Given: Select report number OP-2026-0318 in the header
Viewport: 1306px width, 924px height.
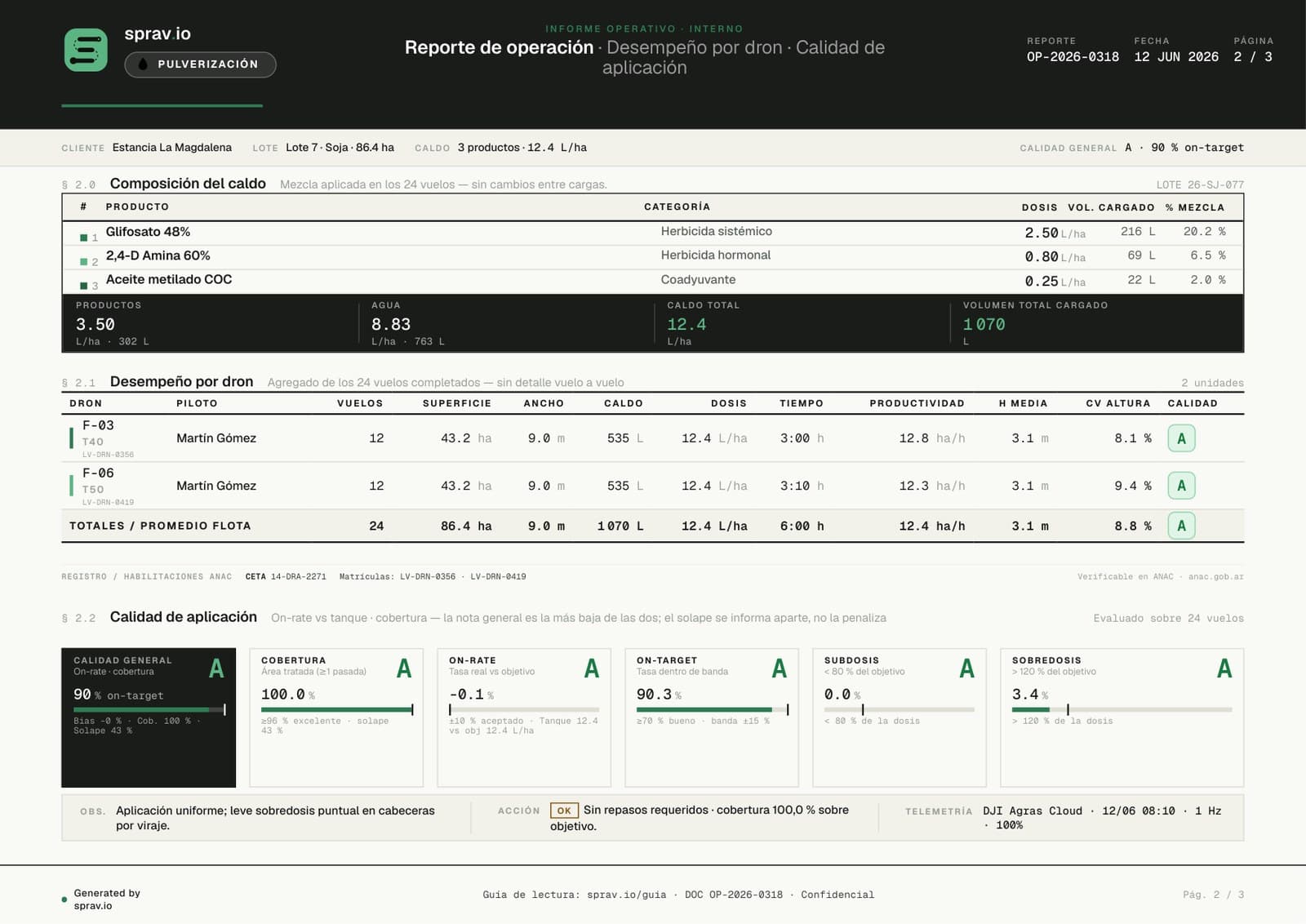Looking at the screenshot, I should click(x=1073, y=57).
